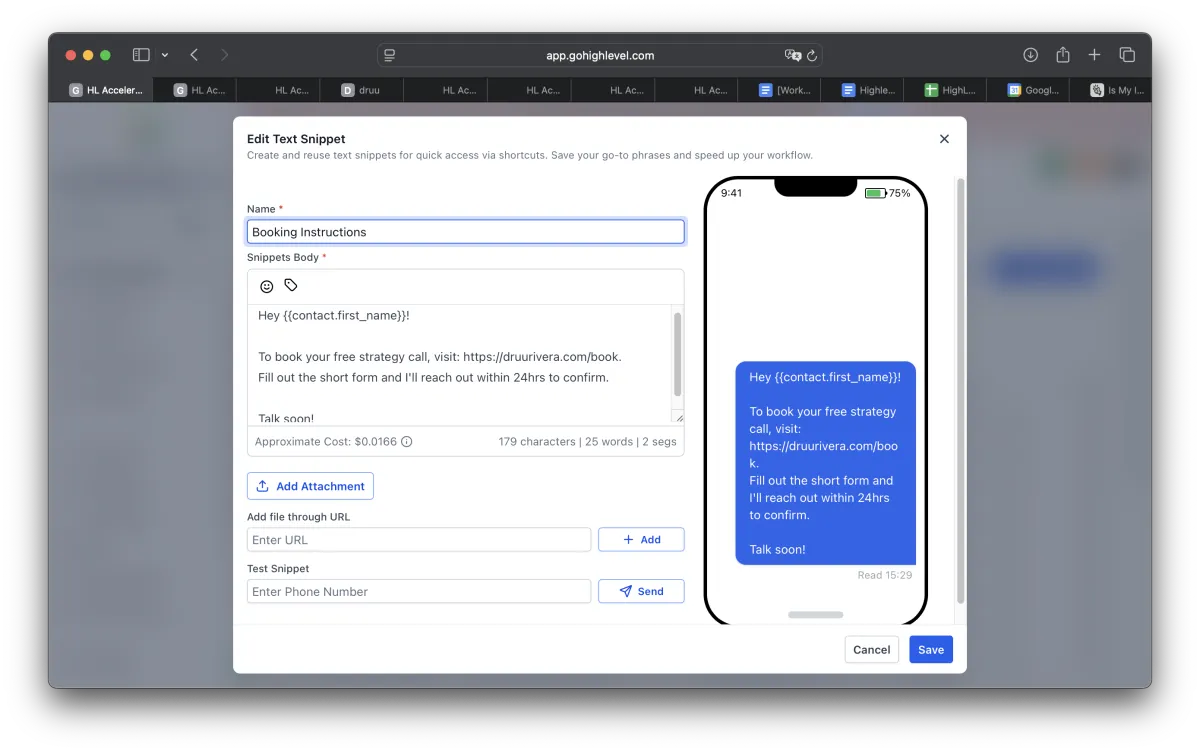The image size is (1200, 752).
Task: Click the Add Attachment button
Action: (310, 486)
